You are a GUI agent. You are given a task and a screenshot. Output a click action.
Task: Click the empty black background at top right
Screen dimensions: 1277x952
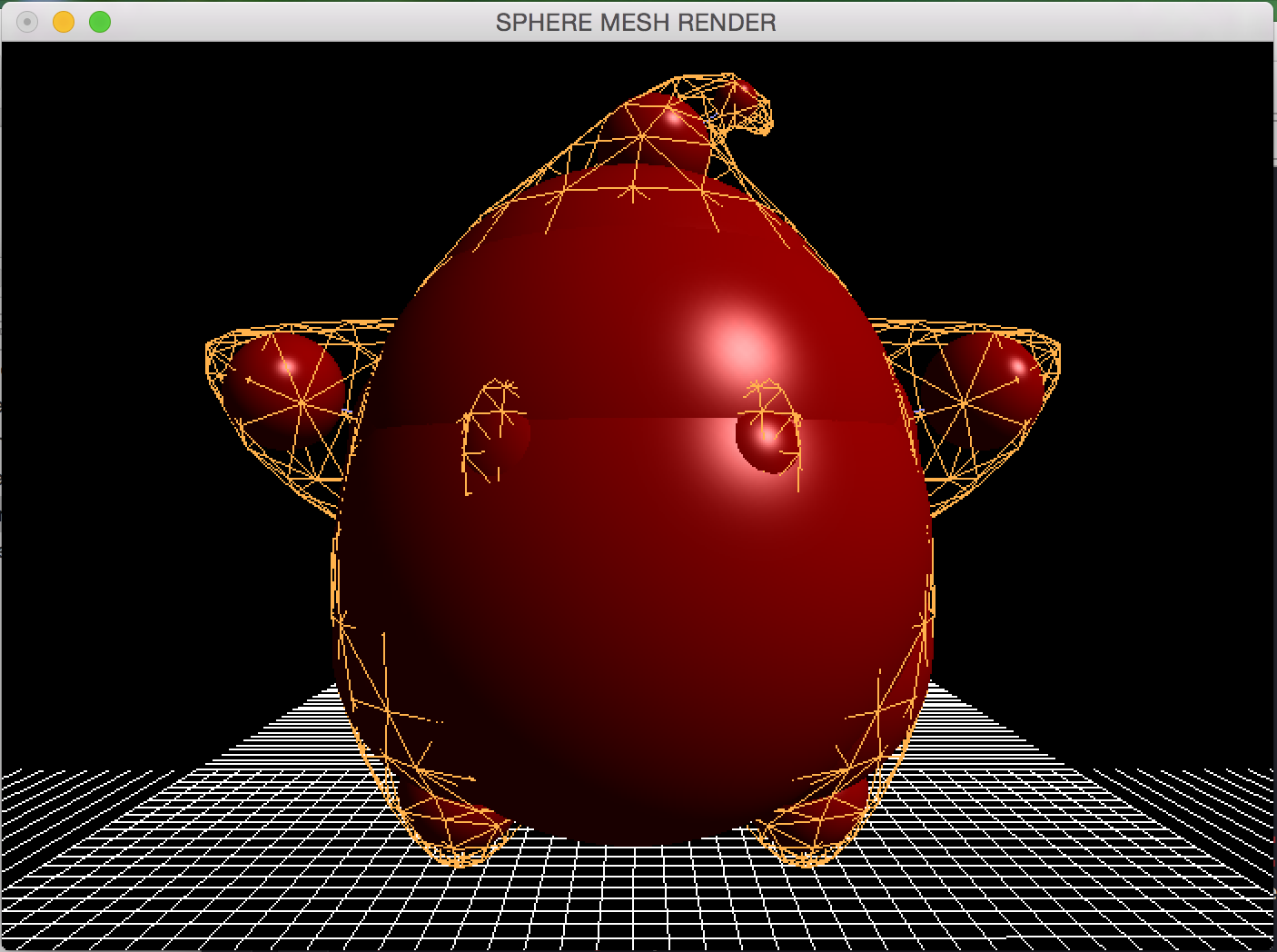(x=1135, y=136)
